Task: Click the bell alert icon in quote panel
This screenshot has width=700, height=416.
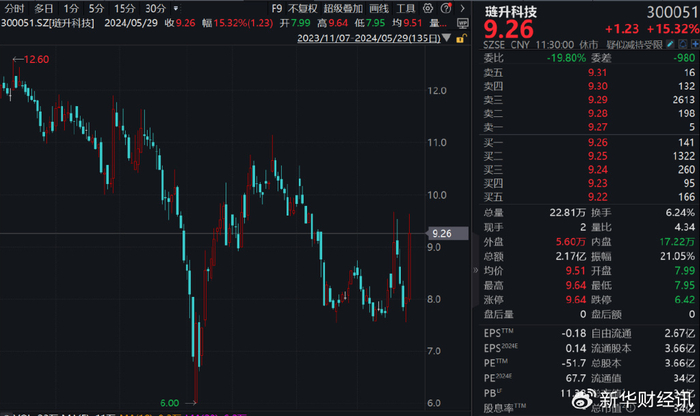Action: (x=683, y=44)
